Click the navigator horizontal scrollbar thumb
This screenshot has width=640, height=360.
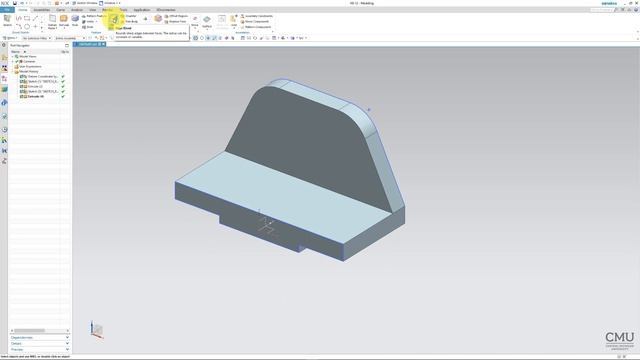pyautogui.click(x=29, y=331)
